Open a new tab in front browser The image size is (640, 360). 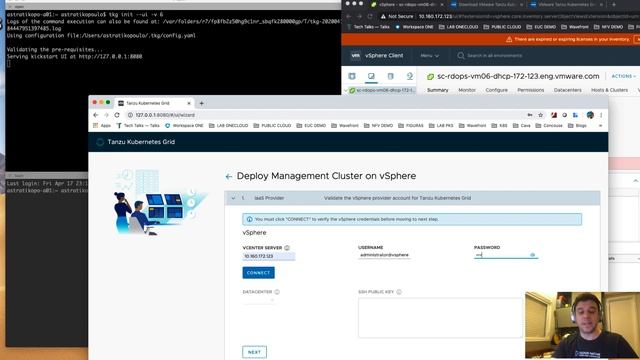click(x=201, y=103)
